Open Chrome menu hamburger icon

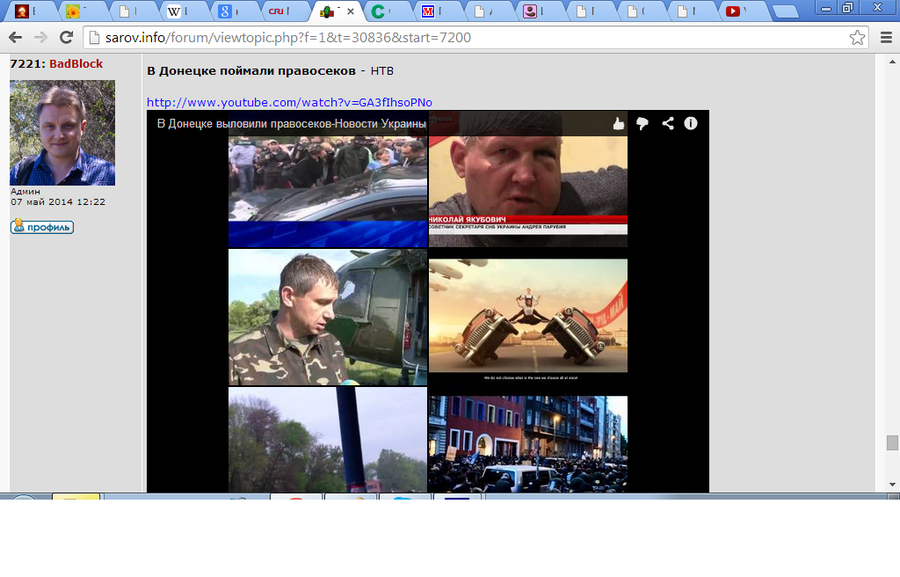[x=885, y=38]
